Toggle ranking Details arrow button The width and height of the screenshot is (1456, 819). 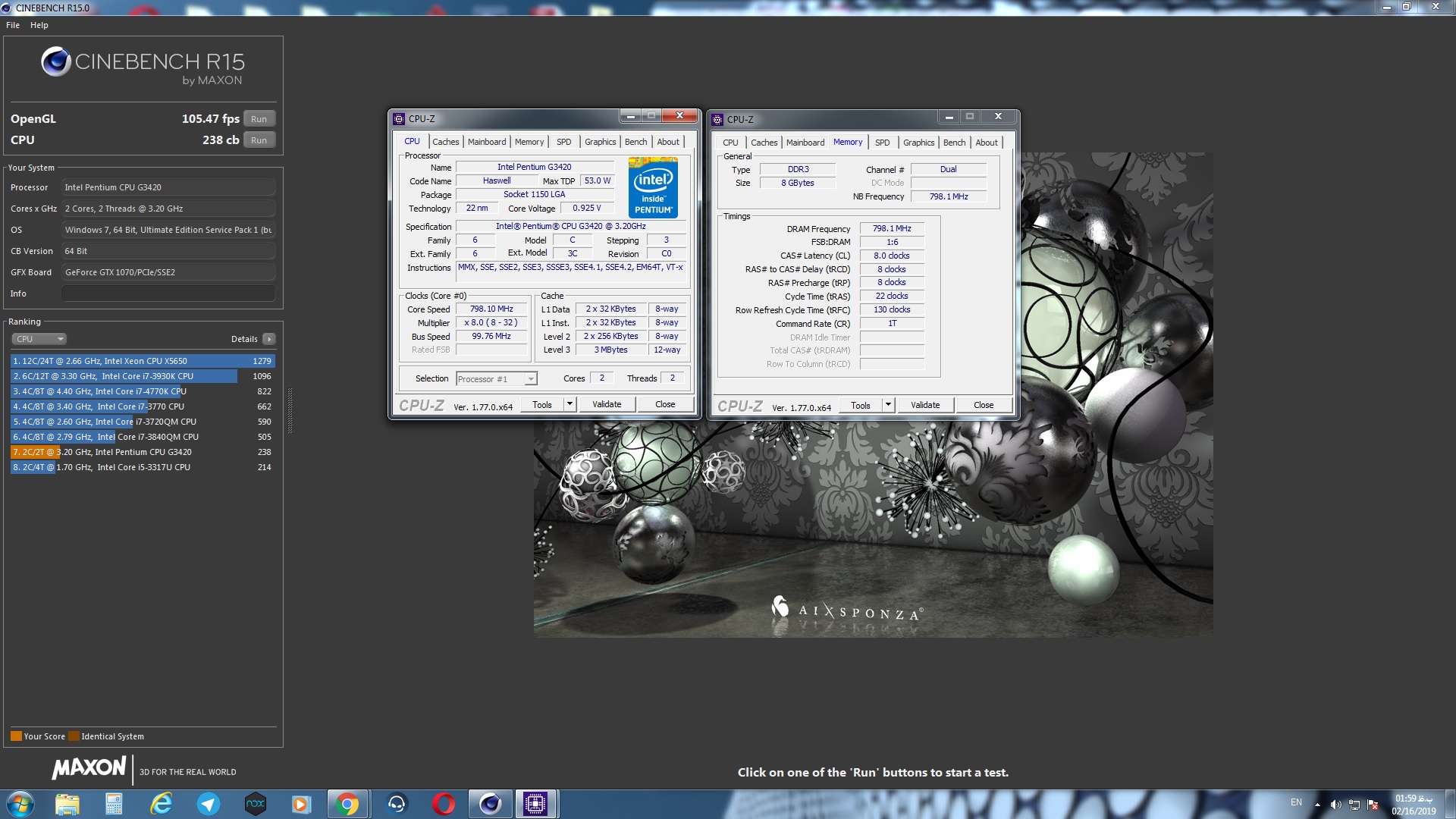pyautogui.click(x=269, y=339)
